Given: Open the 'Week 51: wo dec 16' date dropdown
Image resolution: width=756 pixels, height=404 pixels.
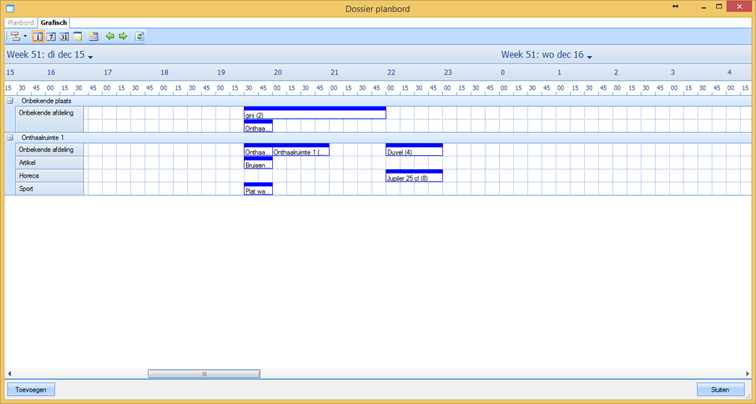Looking at the screenshot, I should point(591,57).
